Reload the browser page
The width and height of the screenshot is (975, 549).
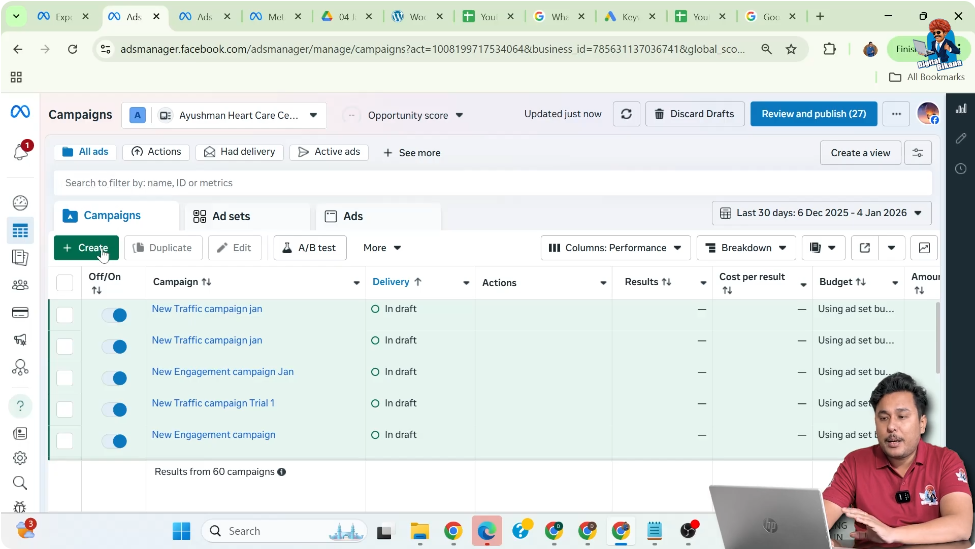73,49
